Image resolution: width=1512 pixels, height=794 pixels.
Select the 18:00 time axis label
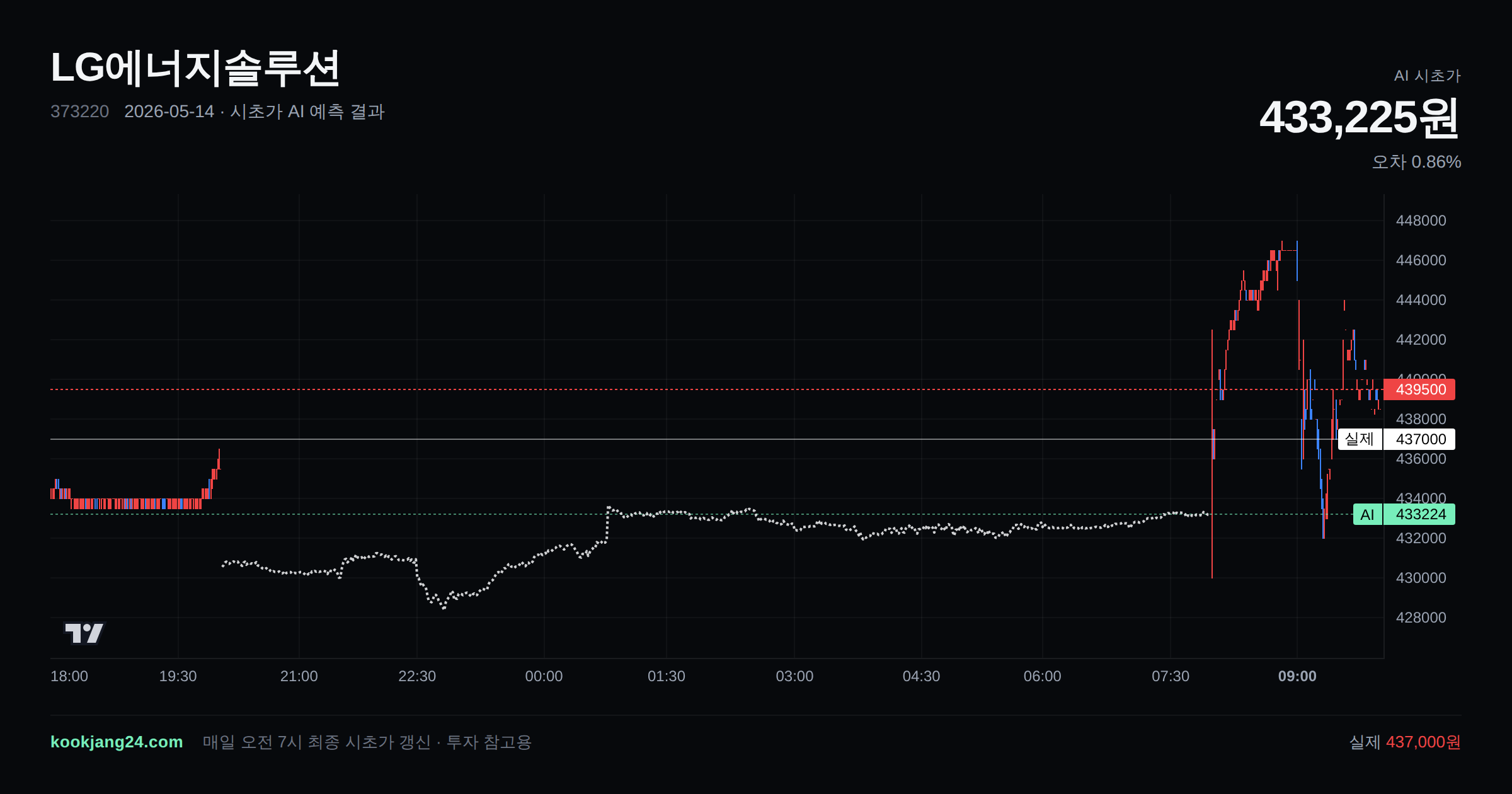click(69, 676)
